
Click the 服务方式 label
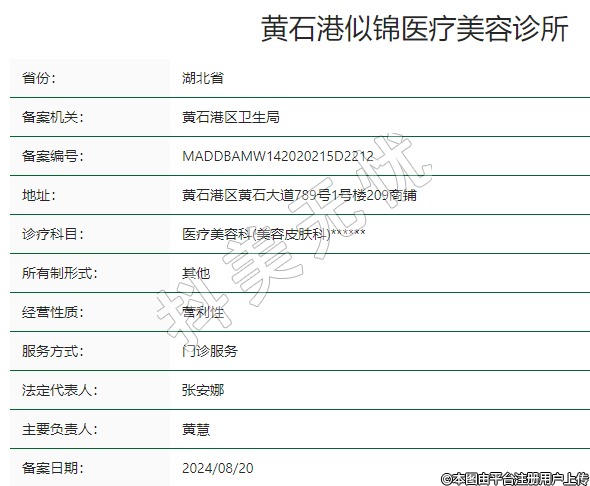point(53,351)
